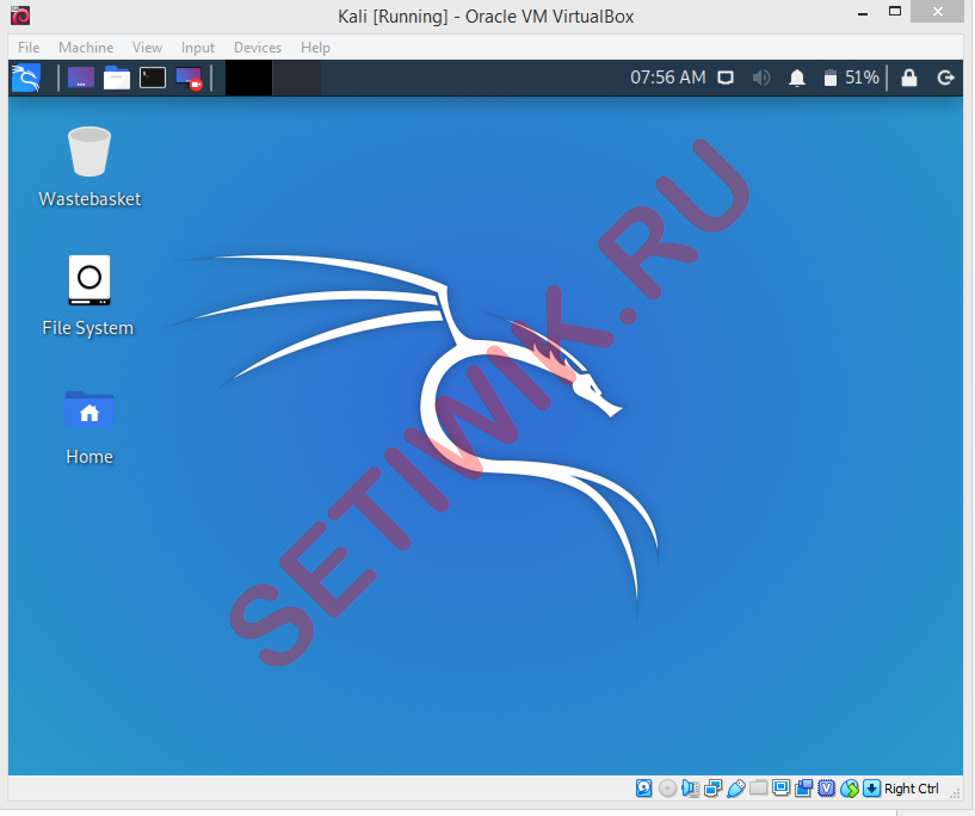Open the Help menu
The image size is (975, 816).
click(315, 47)
